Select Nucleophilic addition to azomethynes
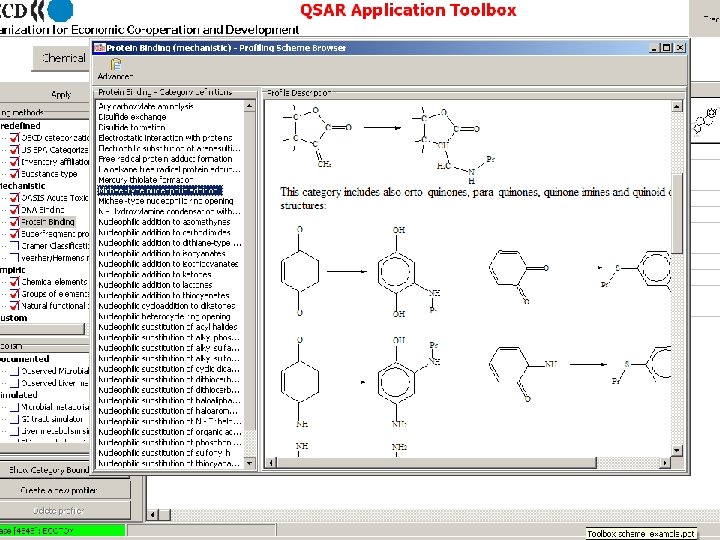 [x=164, y=222]
